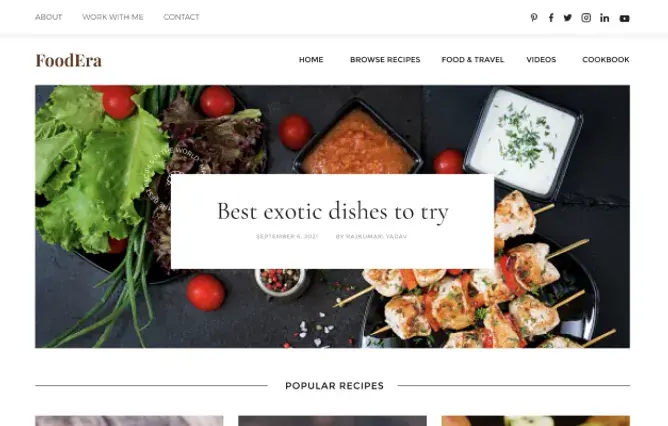Click the September 6, 2021 post date
Viewport: 668px width, 426px height.
pos(287,236)
